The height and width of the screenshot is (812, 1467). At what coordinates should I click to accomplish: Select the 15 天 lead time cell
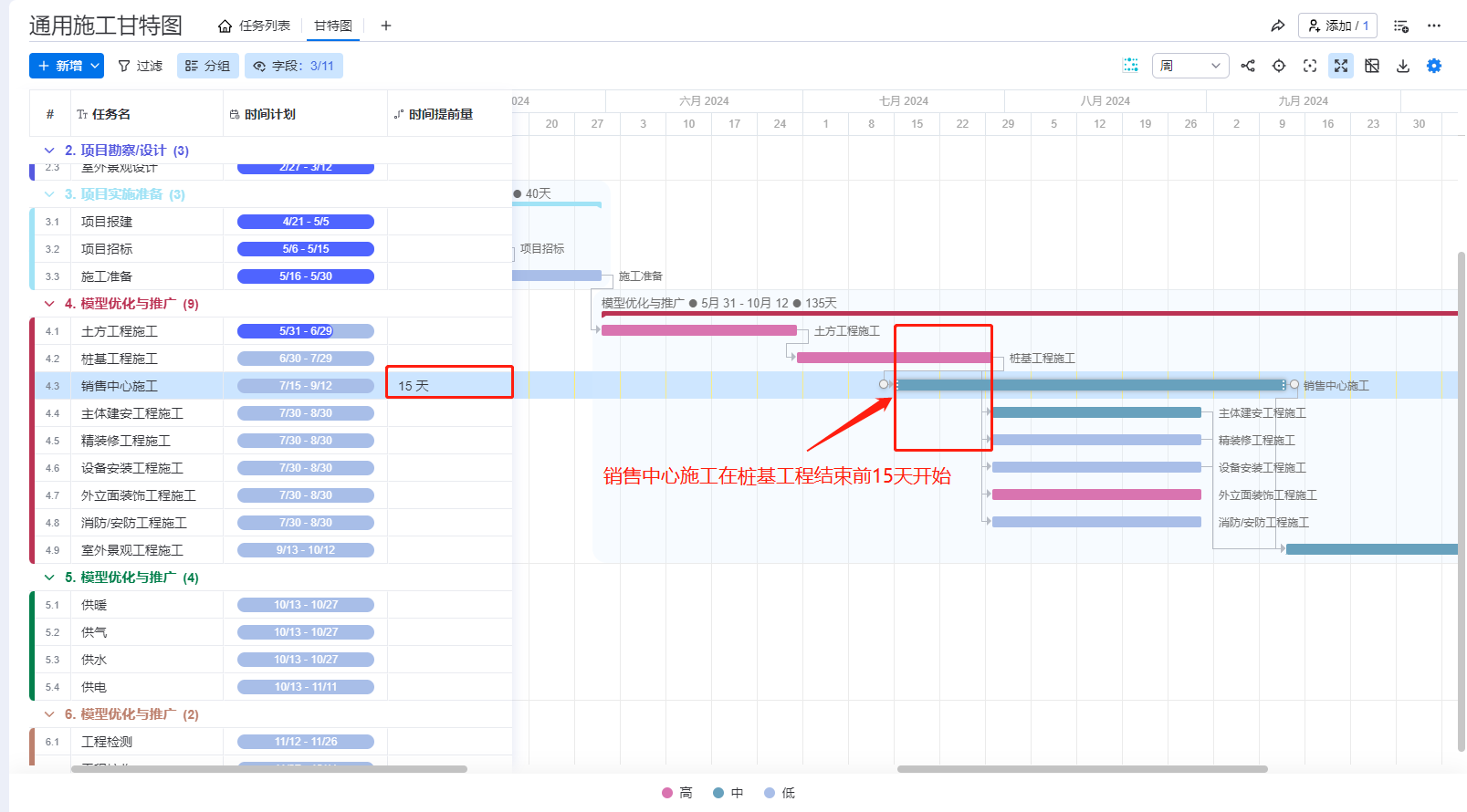[x=449, y=386]
